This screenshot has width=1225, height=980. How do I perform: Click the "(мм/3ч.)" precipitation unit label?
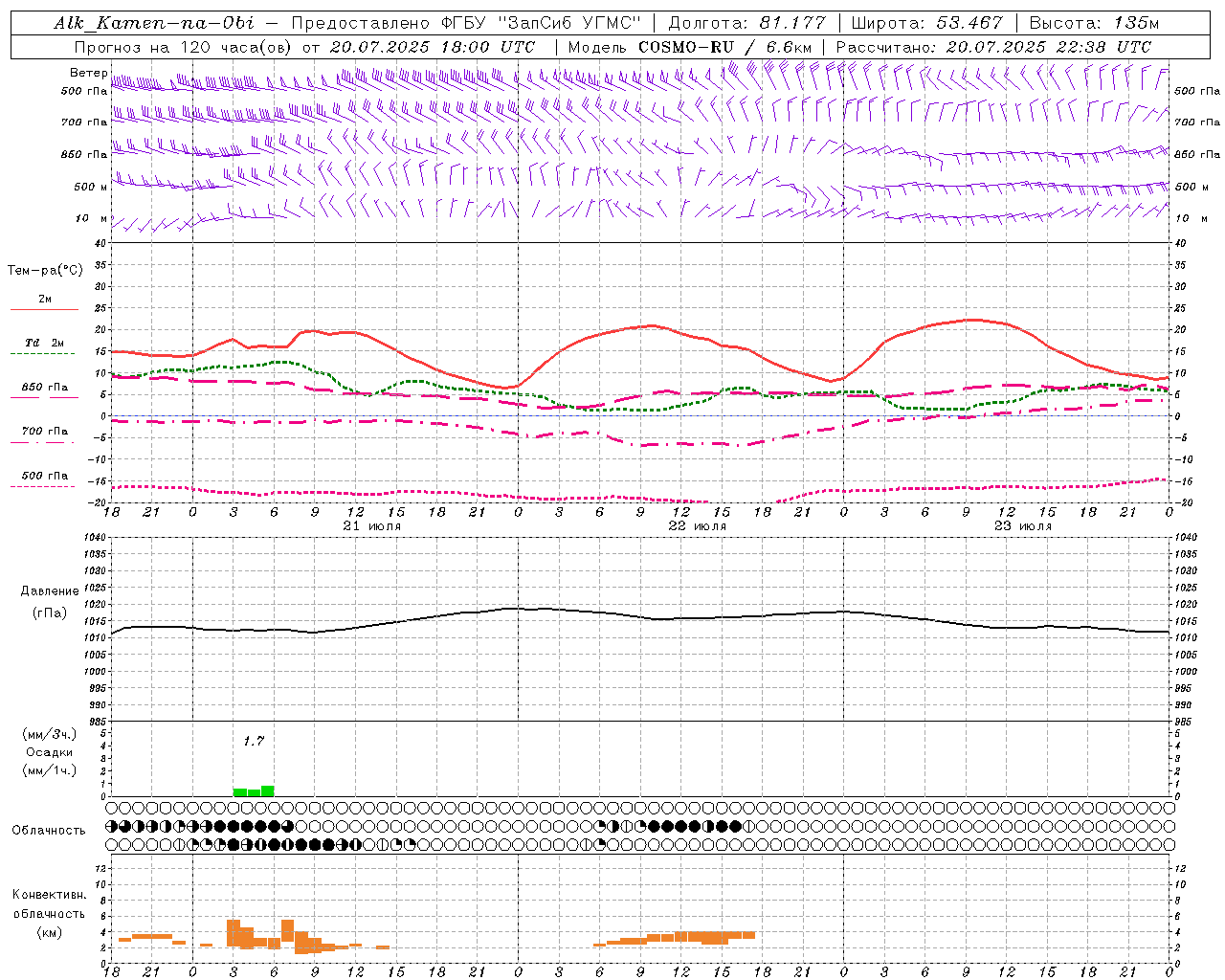[x=50, y=734]
